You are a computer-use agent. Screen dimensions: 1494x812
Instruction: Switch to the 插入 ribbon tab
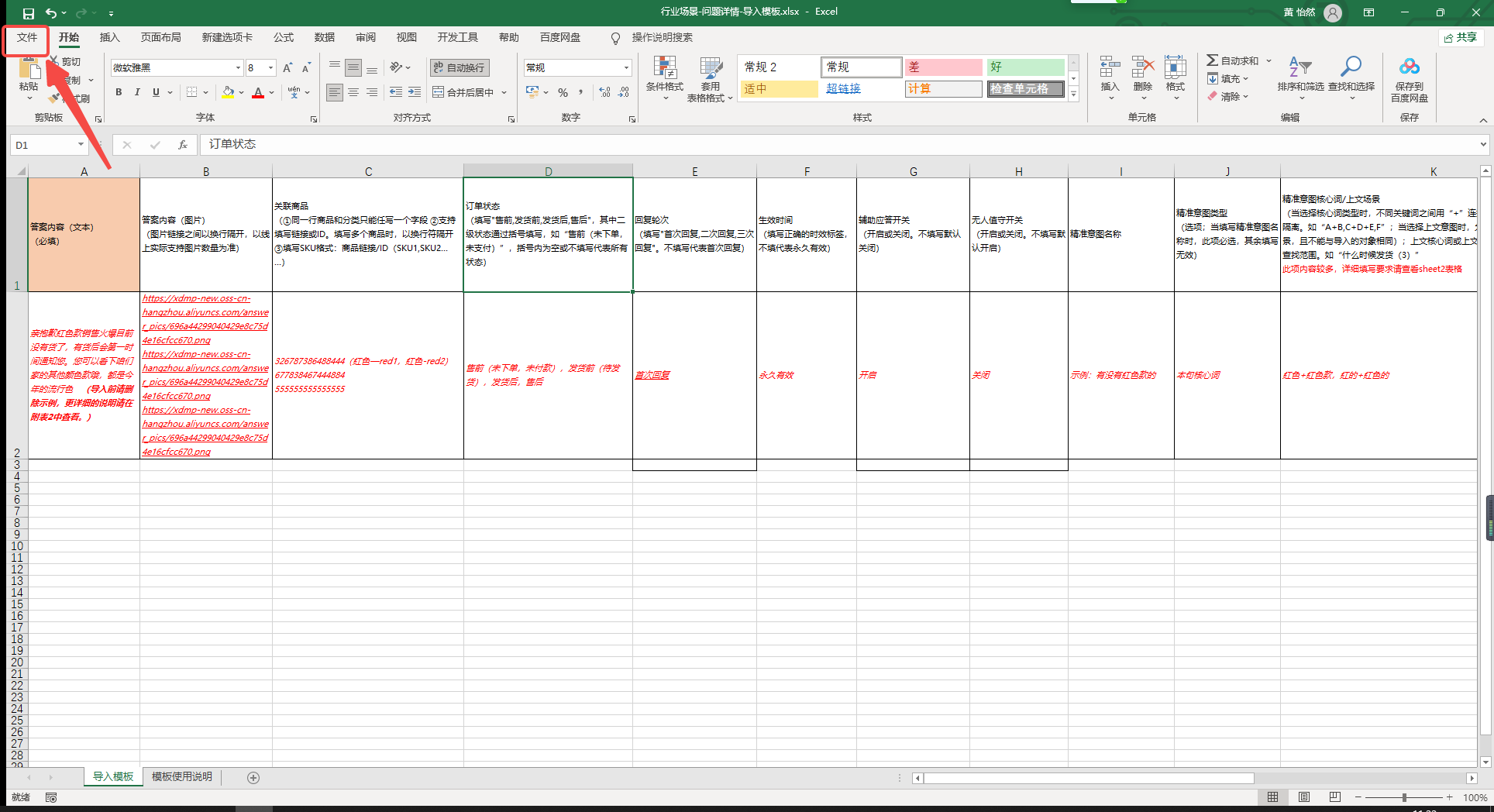point(110,37)
